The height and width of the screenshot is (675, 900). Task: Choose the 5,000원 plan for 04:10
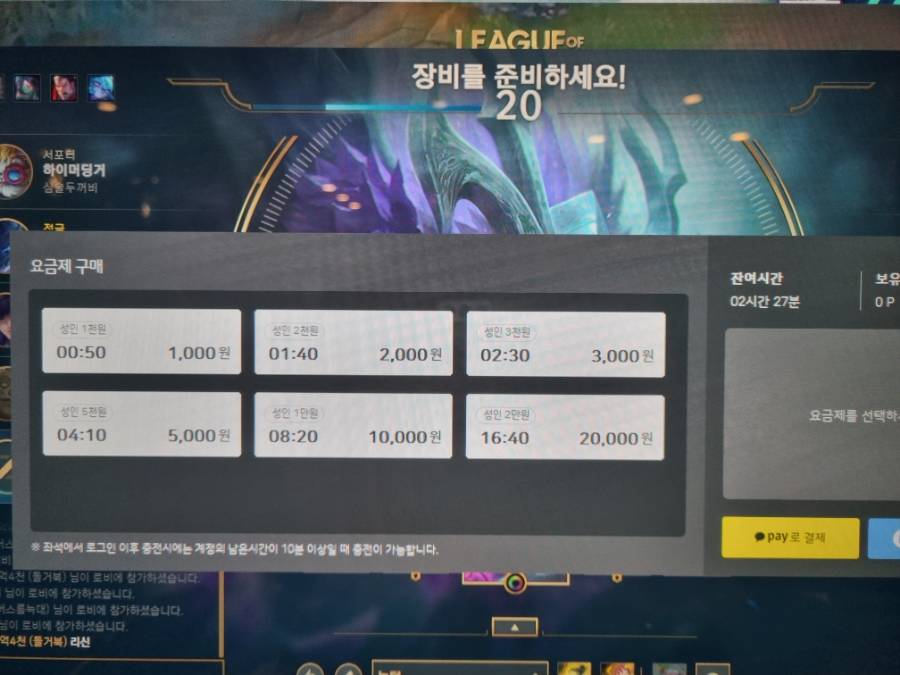pyautogui.click(x=142, y=424)
